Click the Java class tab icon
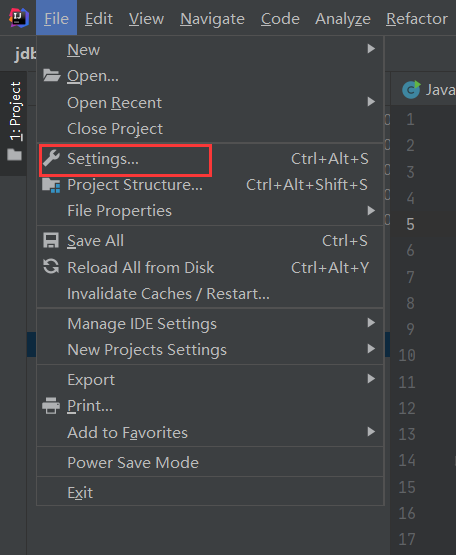 (411, 90)
